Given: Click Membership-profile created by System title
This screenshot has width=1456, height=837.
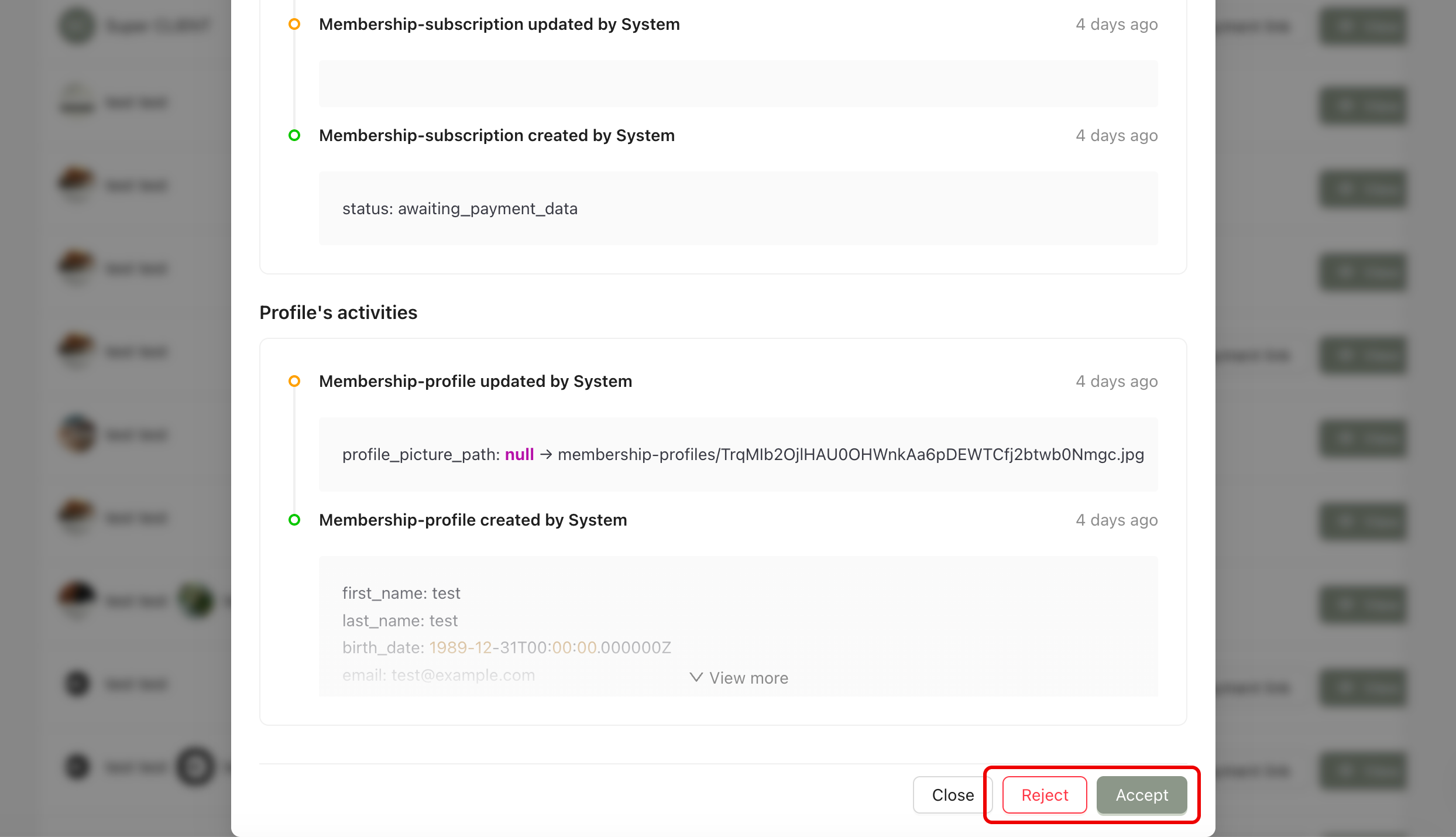Looking at the screenshot, I should click(472, 520).
